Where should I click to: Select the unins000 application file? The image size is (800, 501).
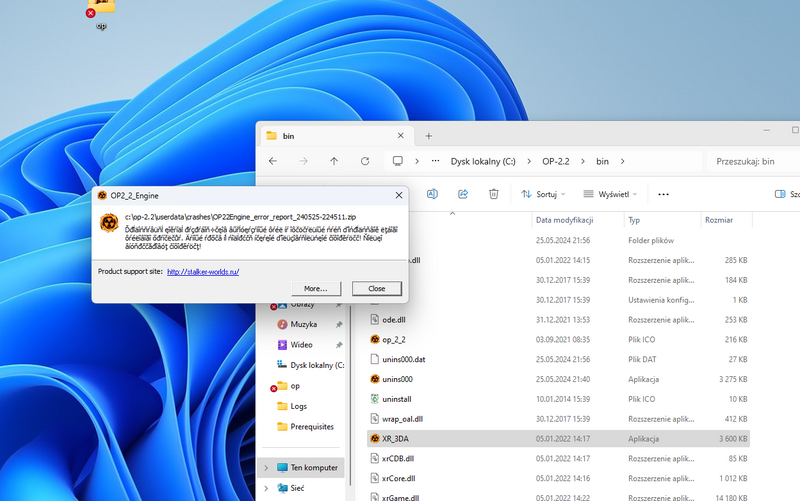397,379
